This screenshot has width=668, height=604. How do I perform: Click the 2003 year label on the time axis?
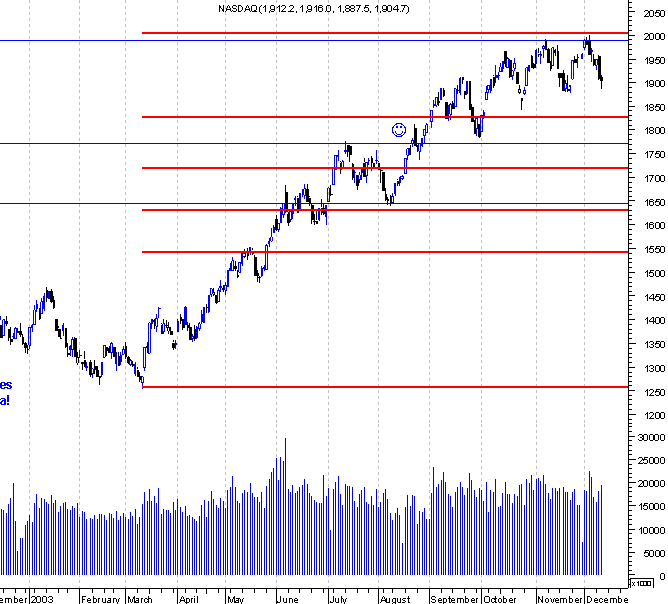tap(42, 599)
